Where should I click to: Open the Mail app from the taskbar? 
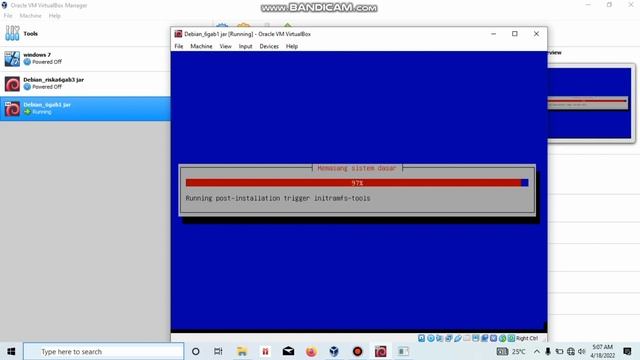[x=288, y=351]
